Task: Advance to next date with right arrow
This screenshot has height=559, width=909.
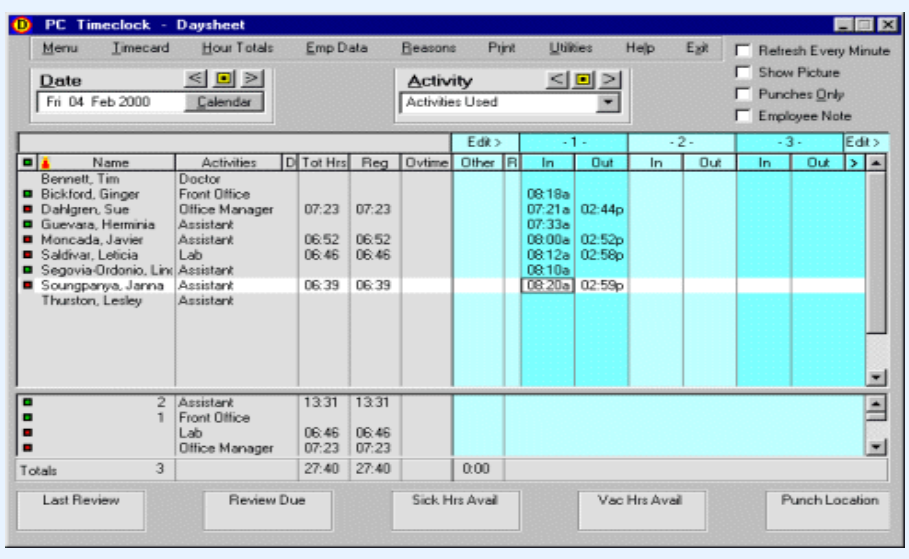Action: pyautogui.click(x=252, y=78)
